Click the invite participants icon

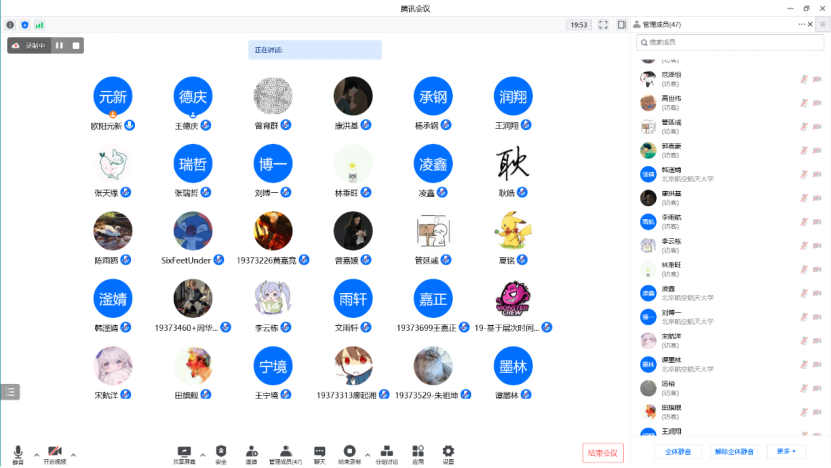tap(251, 453)
